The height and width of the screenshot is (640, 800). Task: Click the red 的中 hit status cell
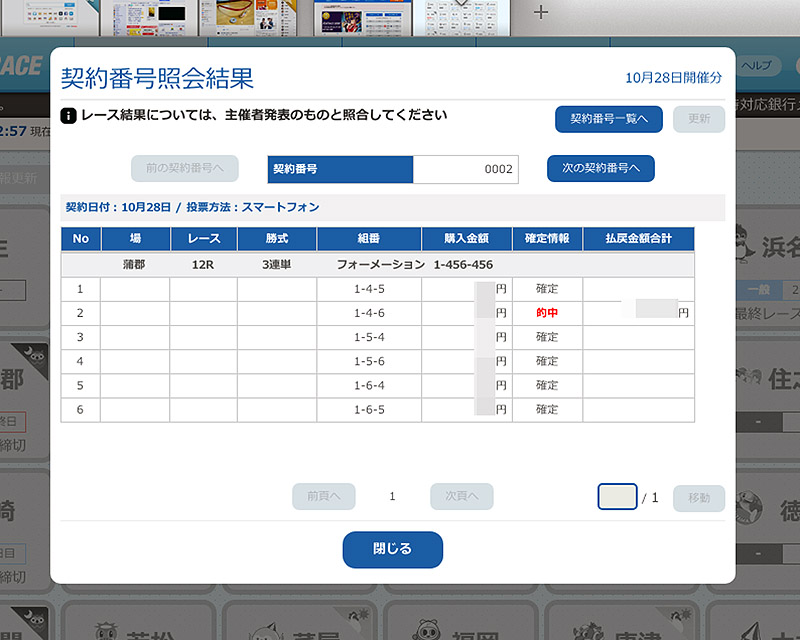547,313
